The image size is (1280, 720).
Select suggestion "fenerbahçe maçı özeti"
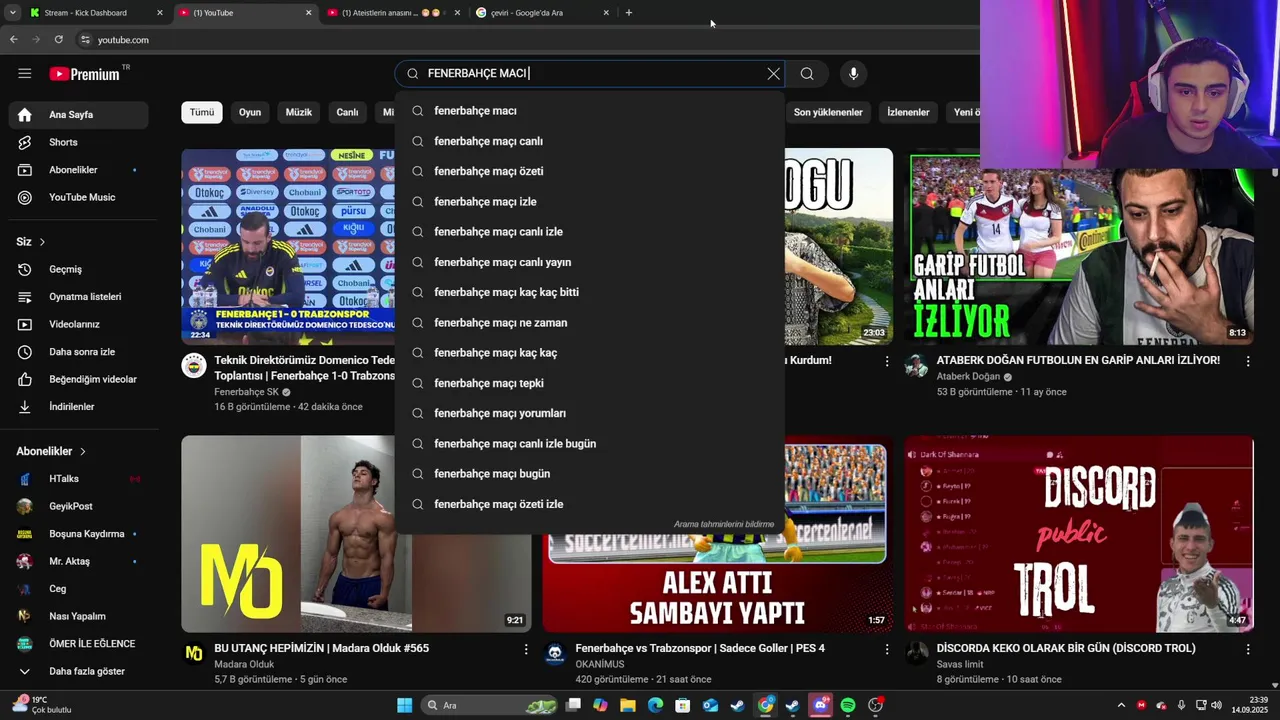click(x=590, y=171)
